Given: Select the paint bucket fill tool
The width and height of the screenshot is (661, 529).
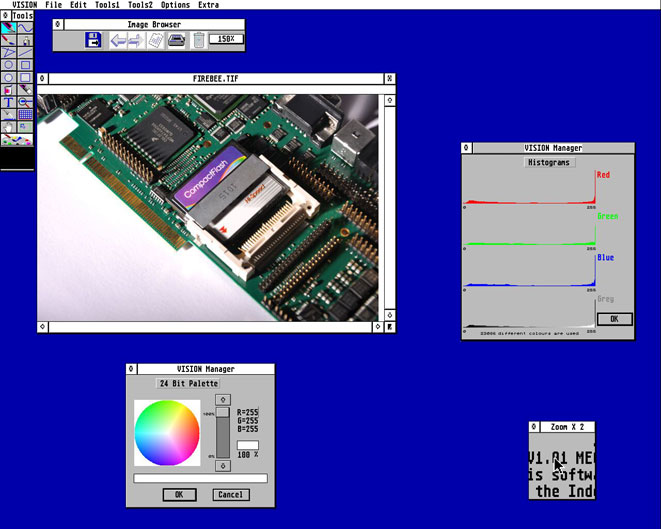Looking at the screenshot, I should point(8,90).
